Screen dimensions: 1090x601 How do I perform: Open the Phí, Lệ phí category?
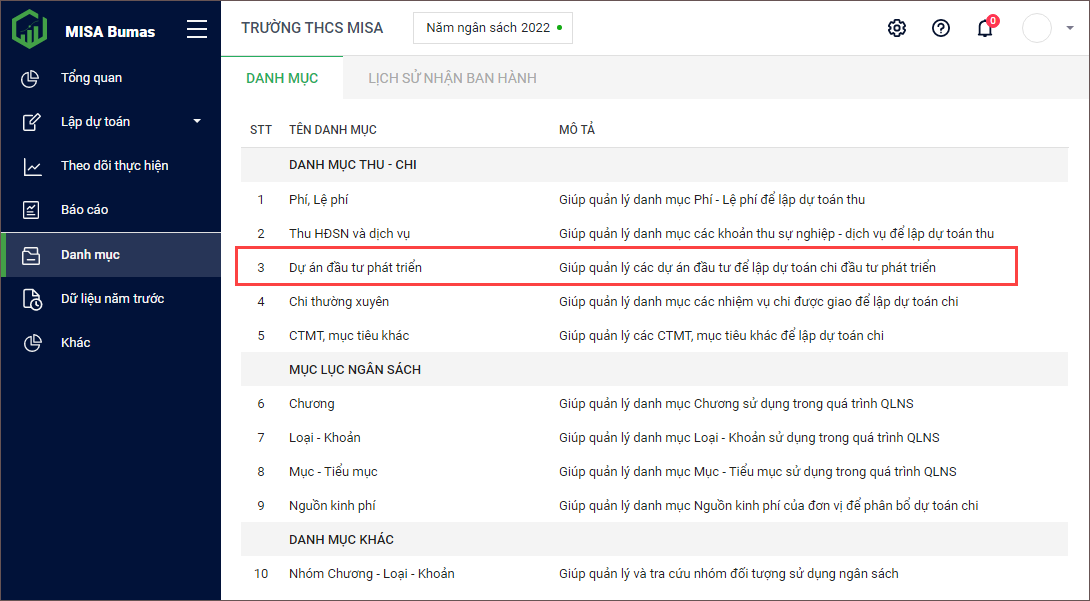point(318,199)
